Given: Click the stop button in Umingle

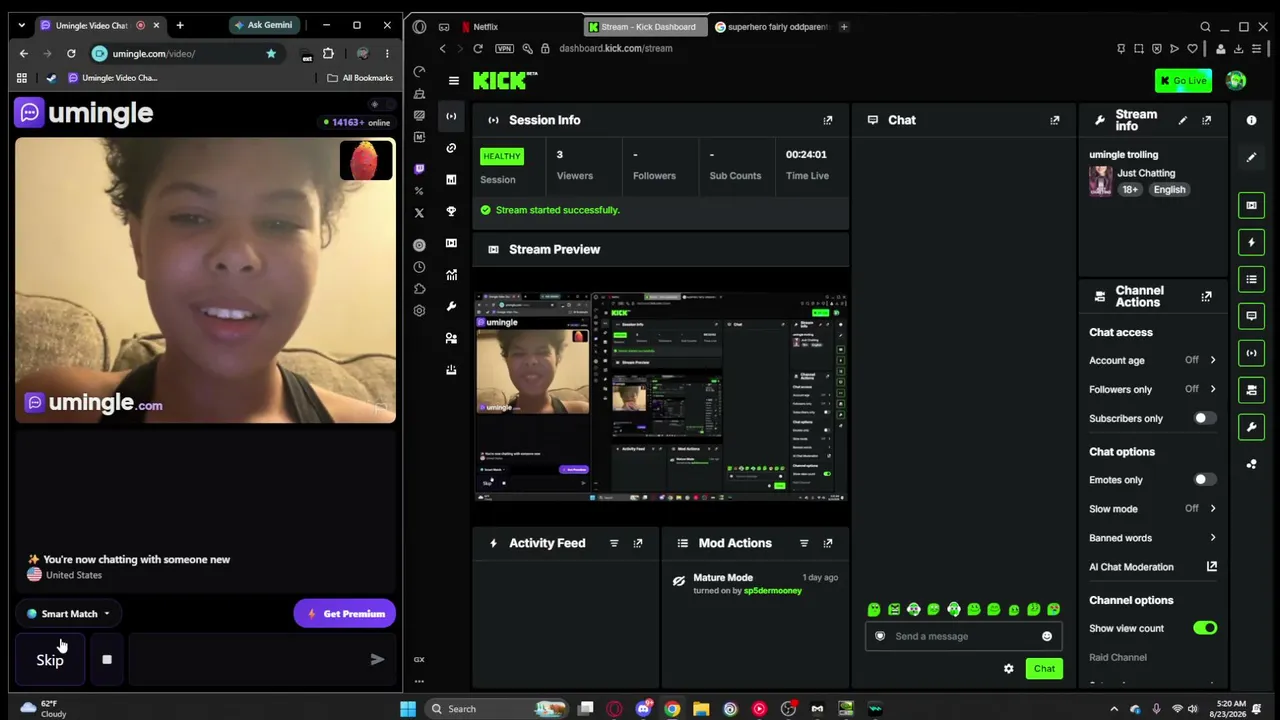Looking at the screenshot, I should (x=107, y=660).
